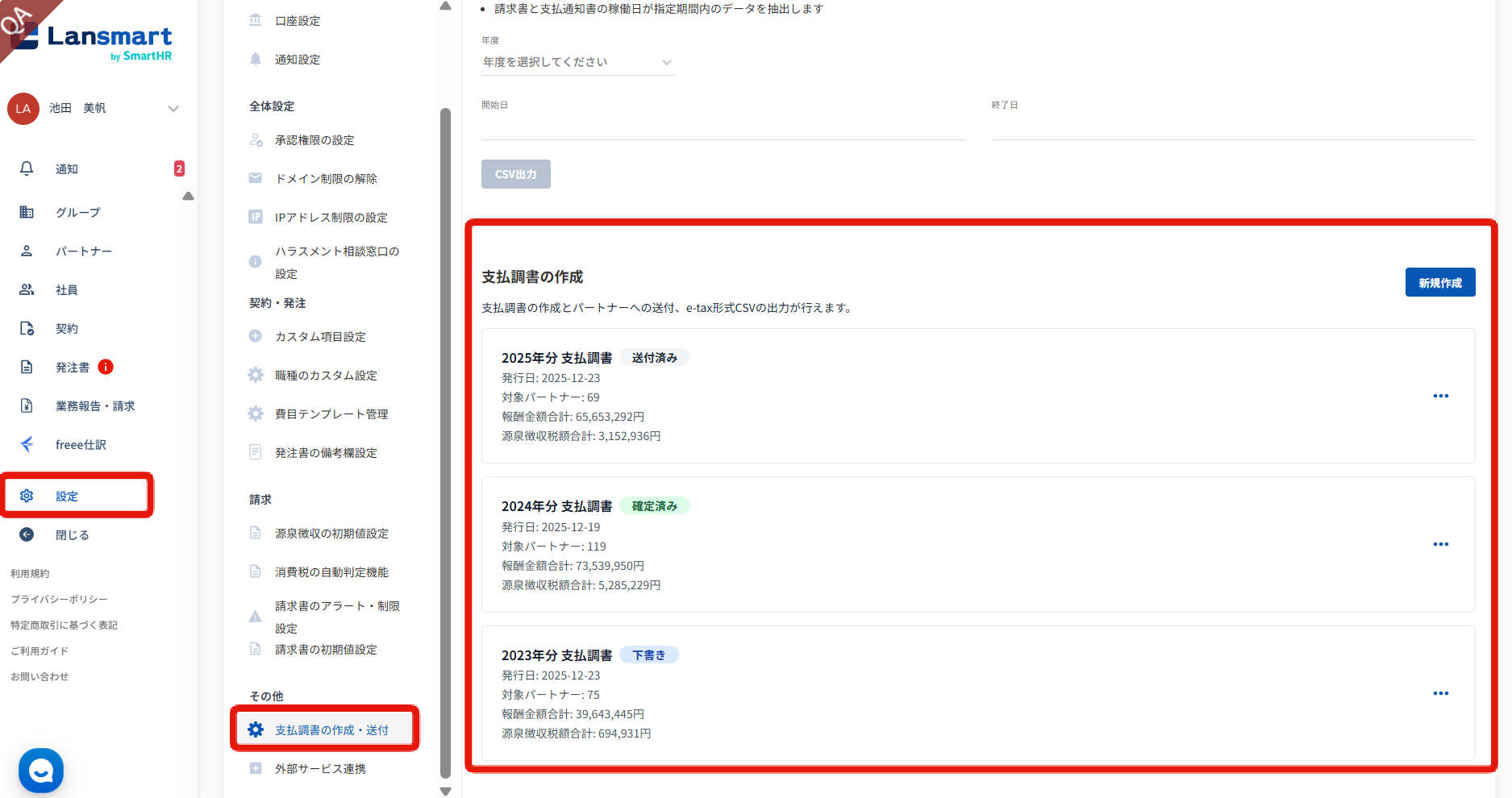Open the お問い合わせ link

point(40,676)
